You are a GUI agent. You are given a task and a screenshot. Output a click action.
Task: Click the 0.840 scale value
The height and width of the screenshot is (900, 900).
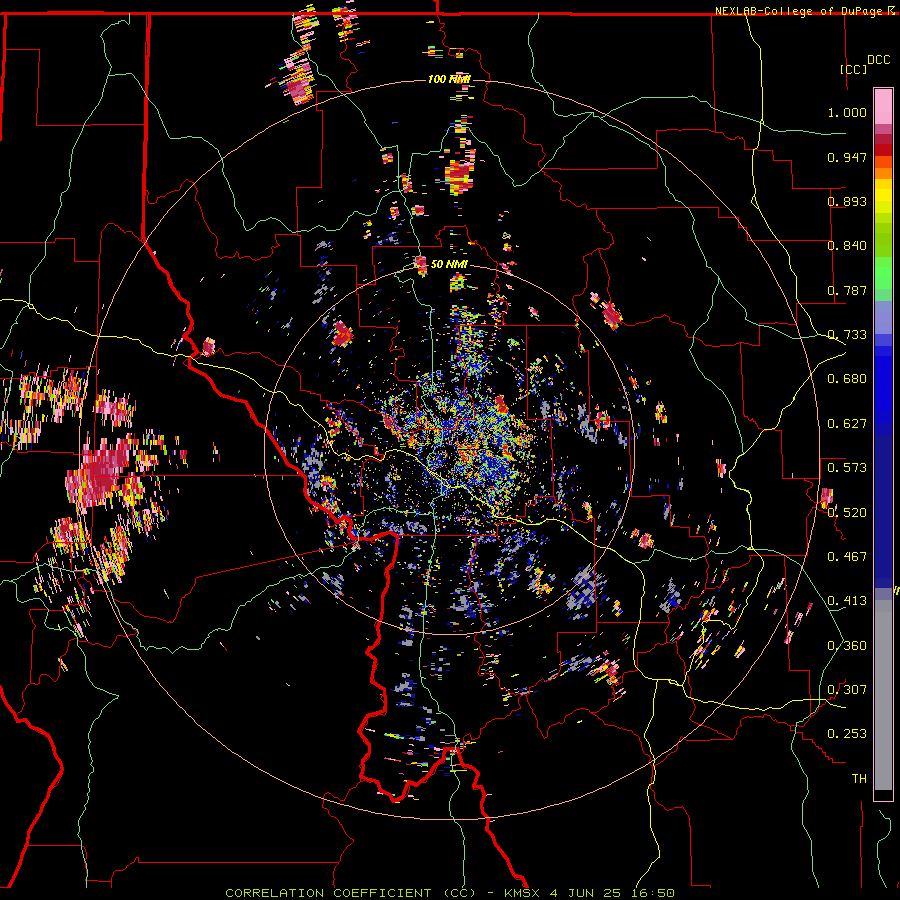click(x=847, y=246)
